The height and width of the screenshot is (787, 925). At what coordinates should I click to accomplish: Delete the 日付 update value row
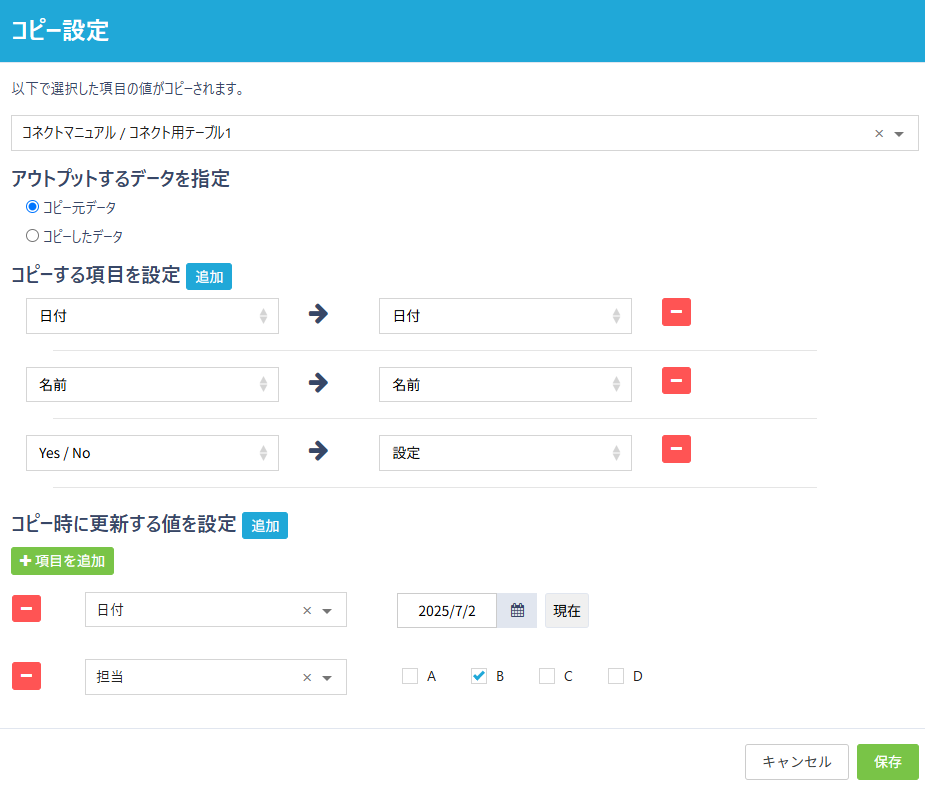click(x=26, y=608)
